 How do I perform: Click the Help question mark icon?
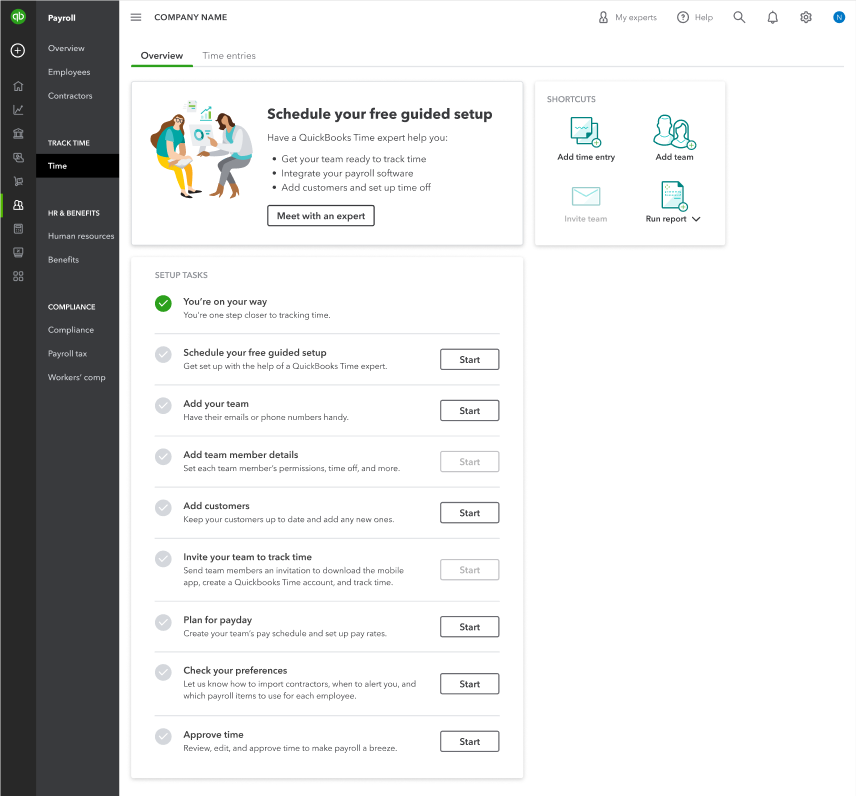(683, 17)
